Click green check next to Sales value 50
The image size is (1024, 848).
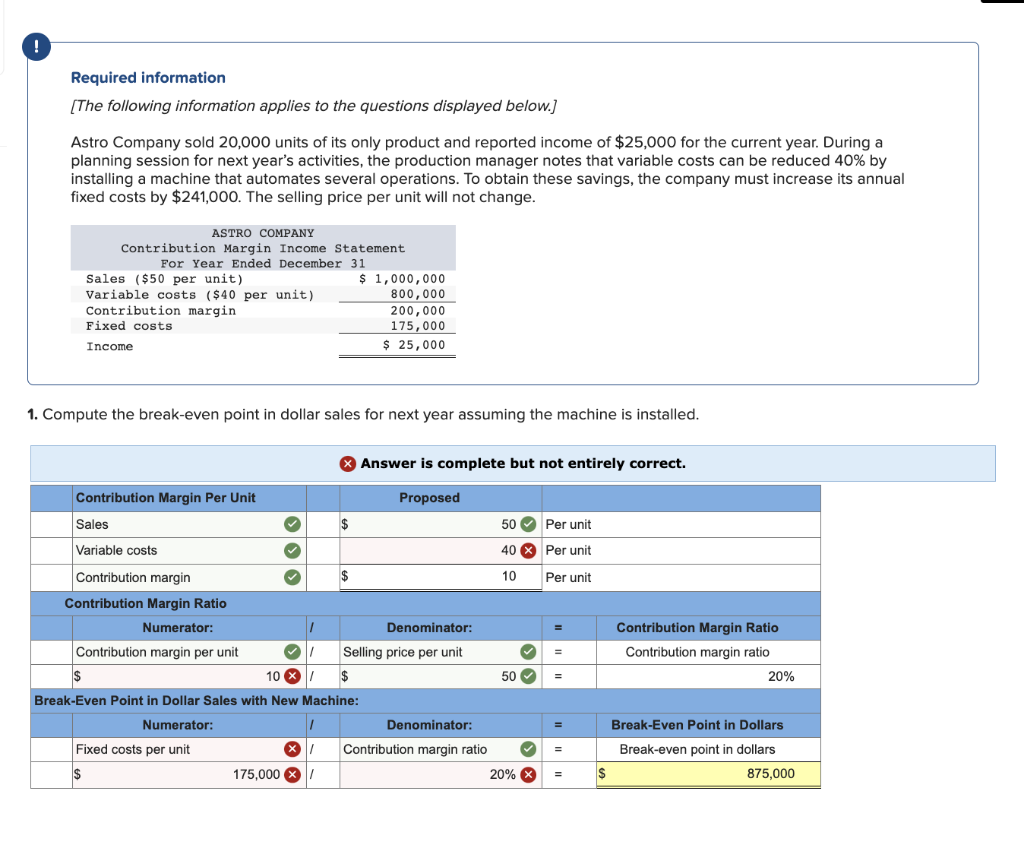tap(528, 524)
